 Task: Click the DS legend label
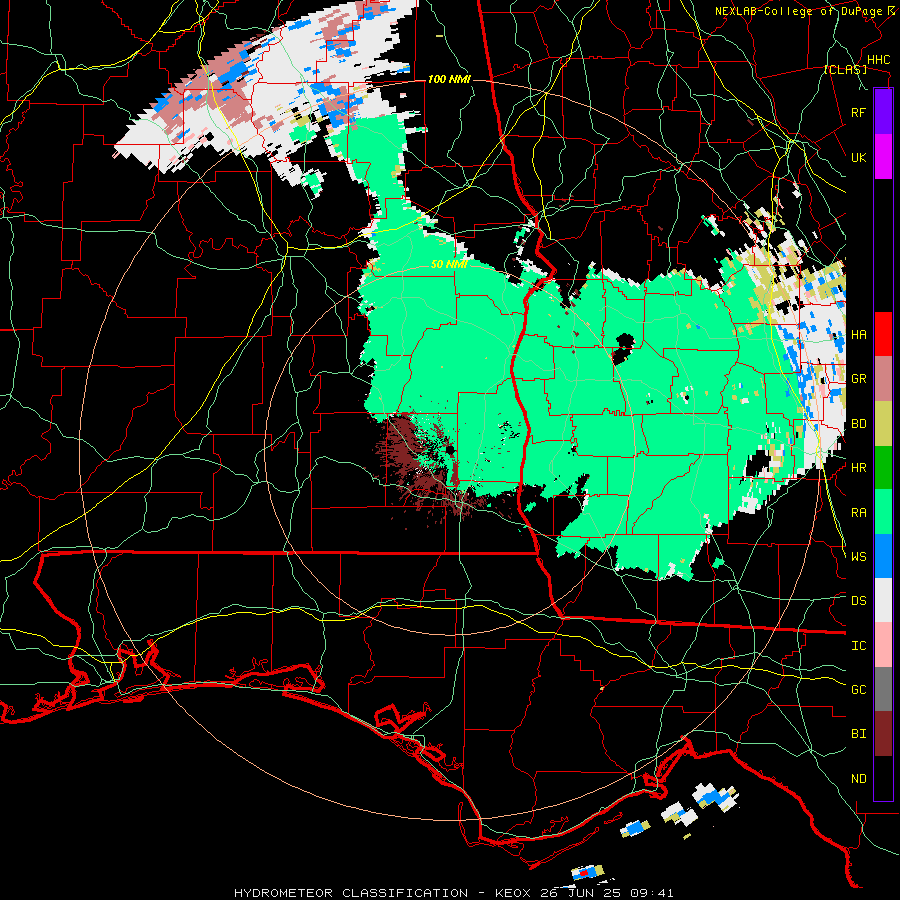(858, 601)
